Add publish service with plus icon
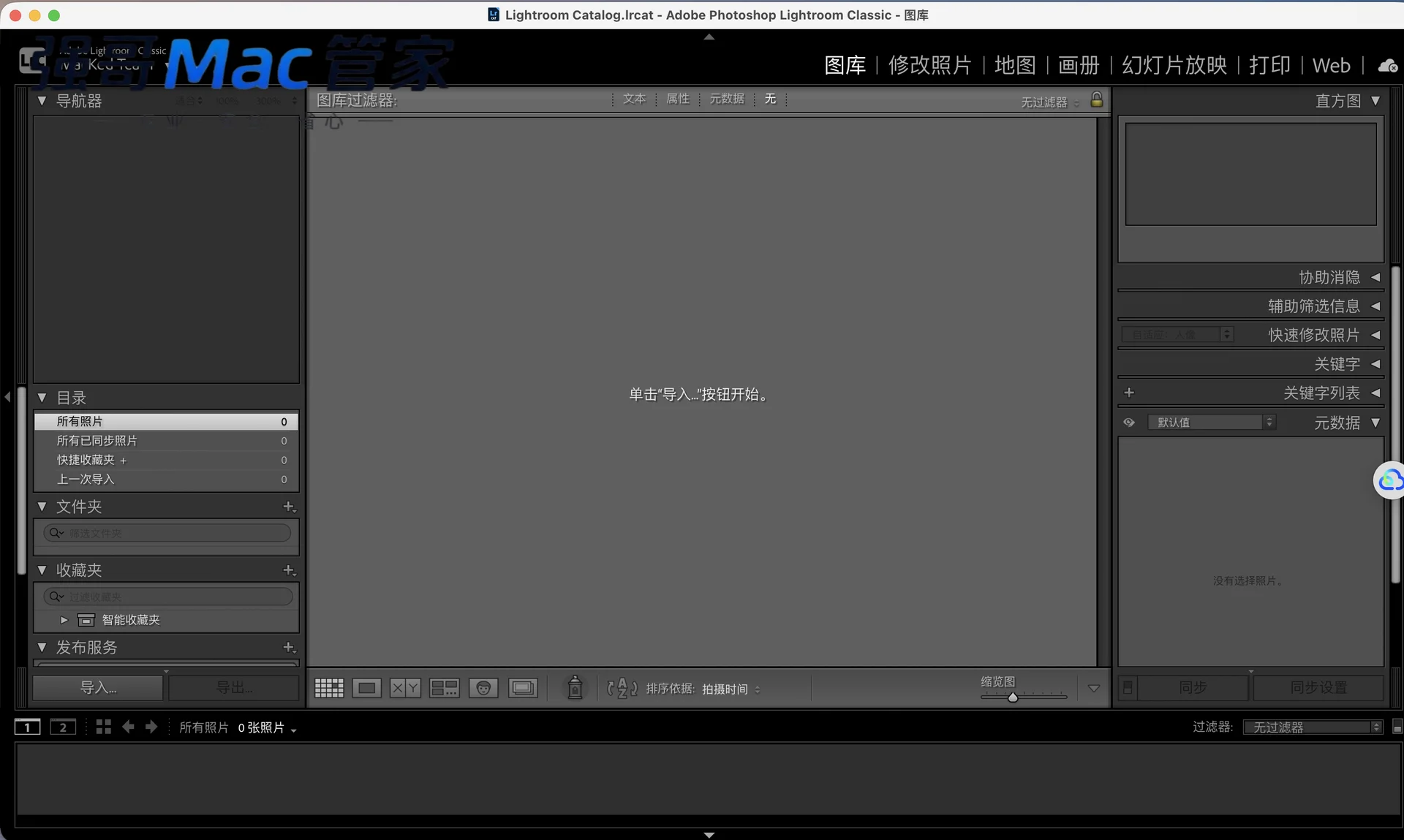This screenshot has height=840, width=1404. (290, 648)
